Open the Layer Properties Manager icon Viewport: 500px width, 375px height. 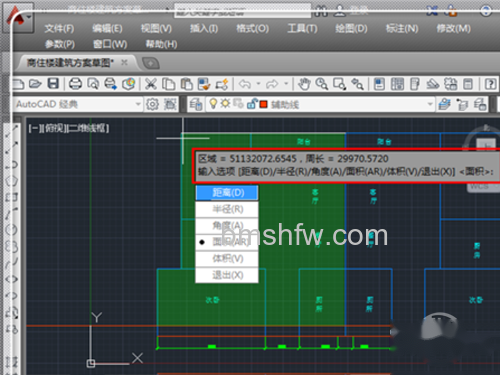[196, 105]
